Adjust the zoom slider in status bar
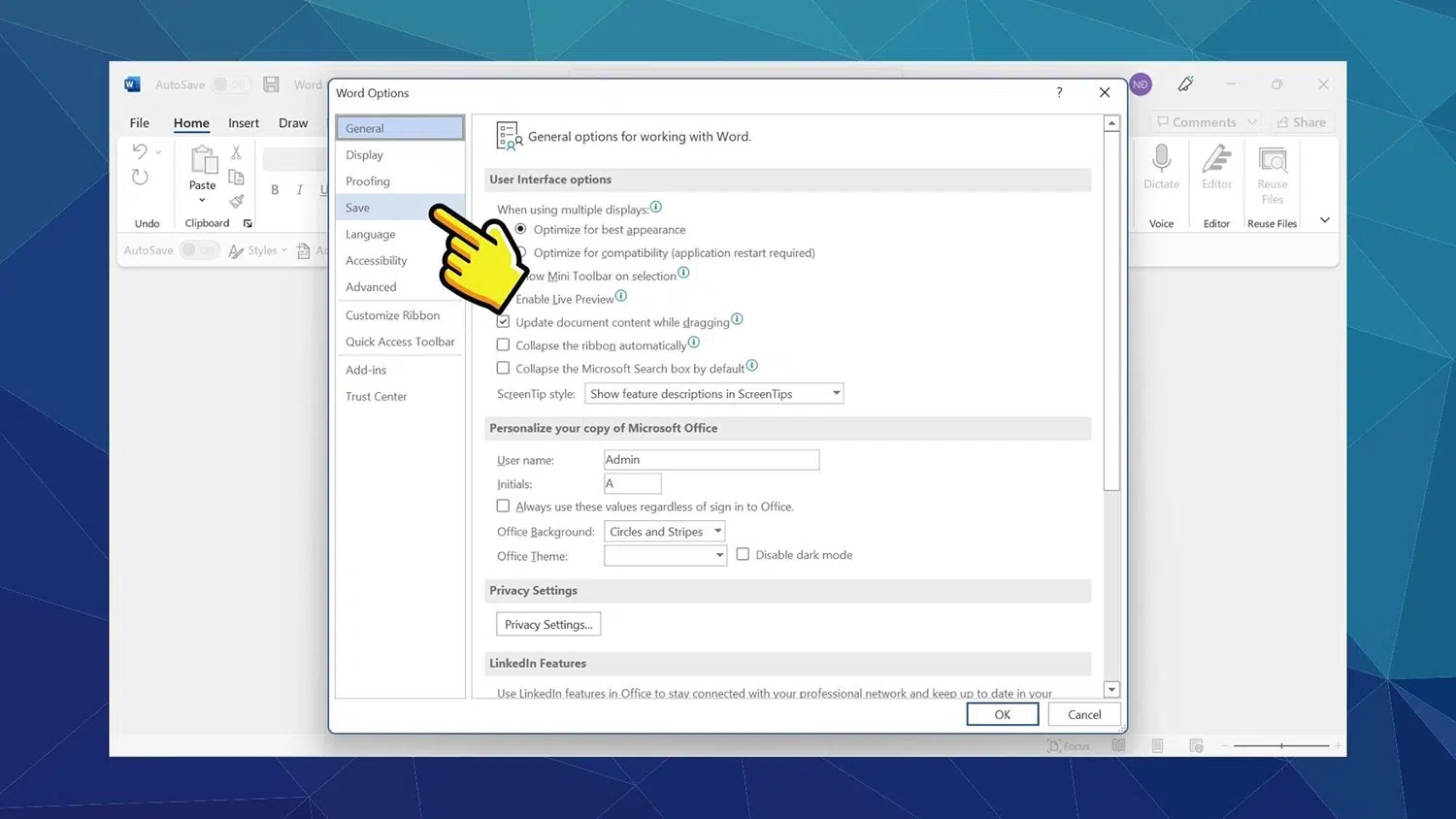The height and width of the screenshot is (819, 1456). click(1281, 745)
